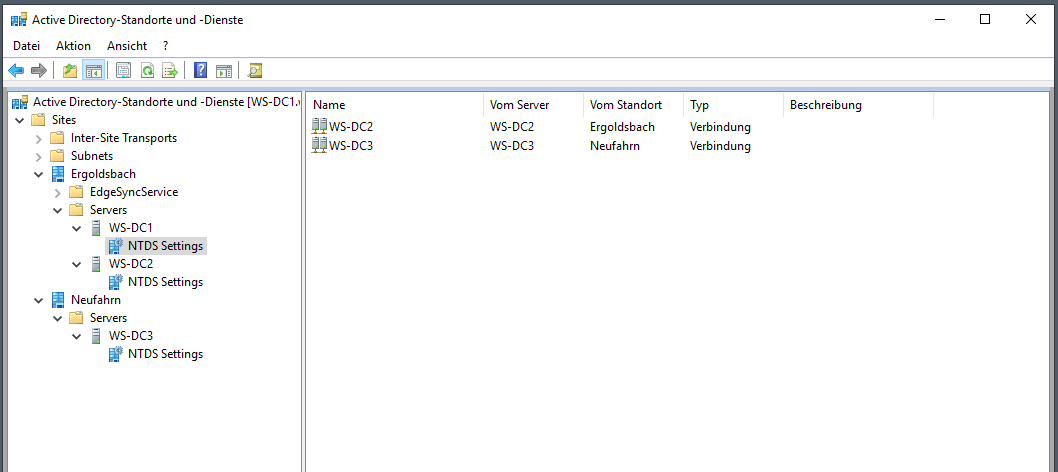This screenshot has width=1058, height=472.
Task: Click WS-DC3 in Vom Server column
Action: pos(512,145)
